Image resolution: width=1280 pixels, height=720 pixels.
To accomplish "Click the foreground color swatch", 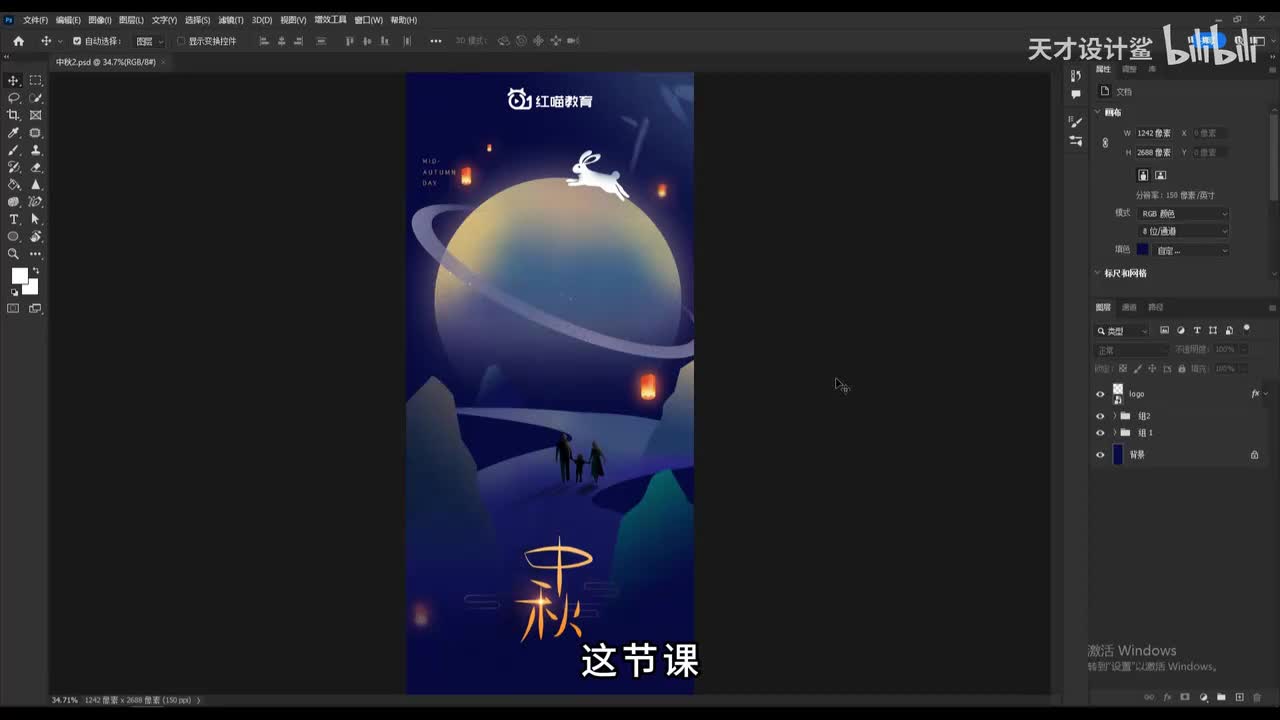I will tap(19, 276).
